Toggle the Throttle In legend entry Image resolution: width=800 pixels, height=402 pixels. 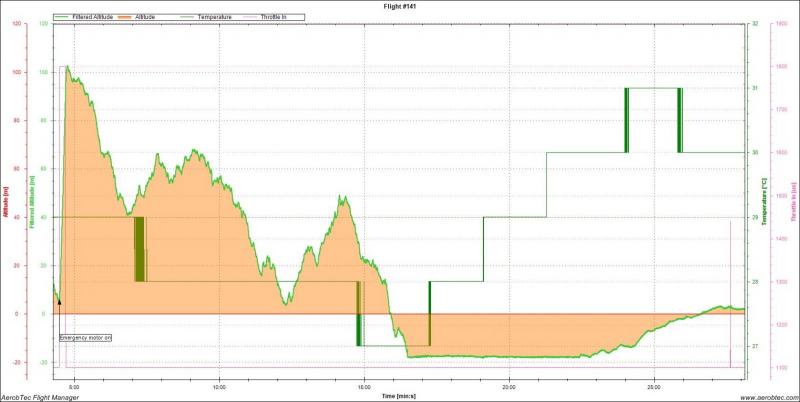(x=273, y=17)
